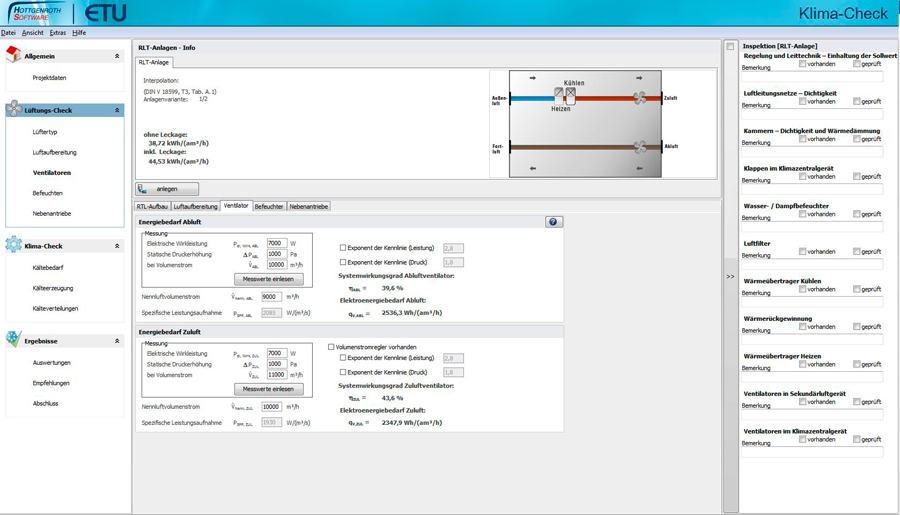Click the Lüftungs-Check fan icon

pos(14,109)
